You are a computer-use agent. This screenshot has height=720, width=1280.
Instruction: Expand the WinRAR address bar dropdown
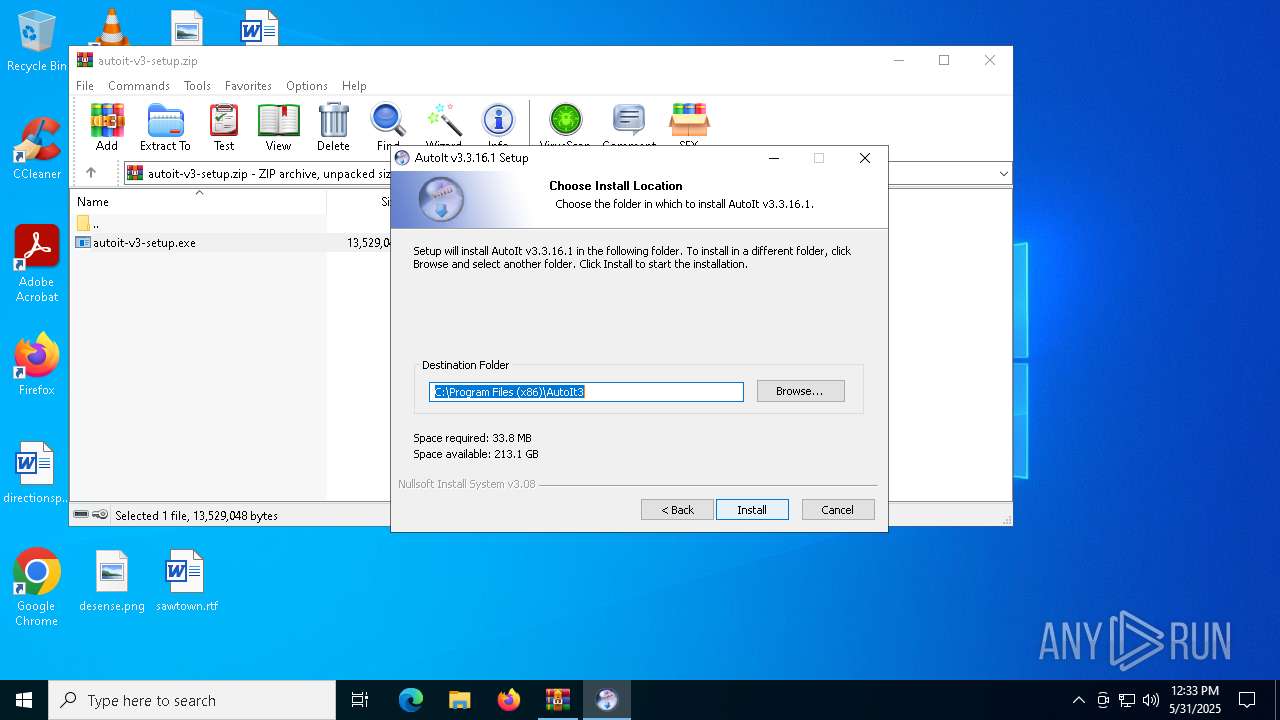(x=1003, y=173)
